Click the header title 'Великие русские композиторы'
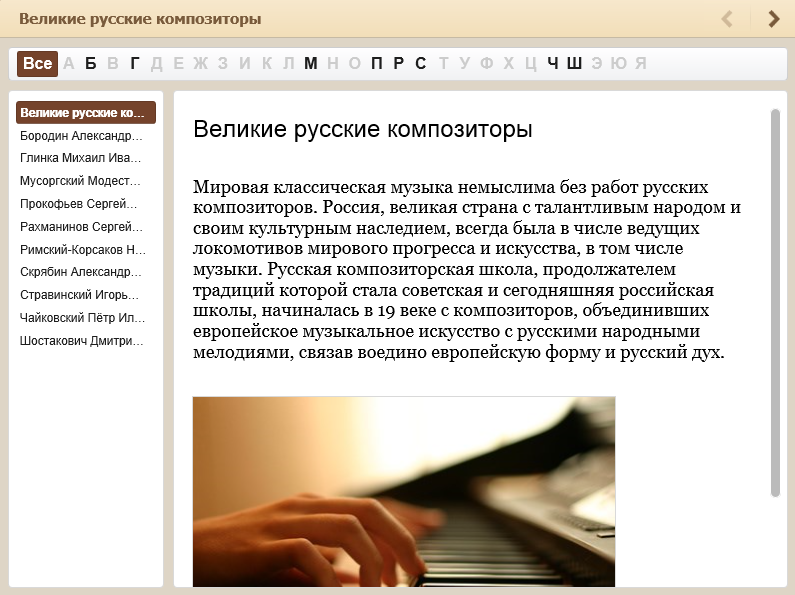The width and height of the screenshot is (795, 595). point(140,19)
